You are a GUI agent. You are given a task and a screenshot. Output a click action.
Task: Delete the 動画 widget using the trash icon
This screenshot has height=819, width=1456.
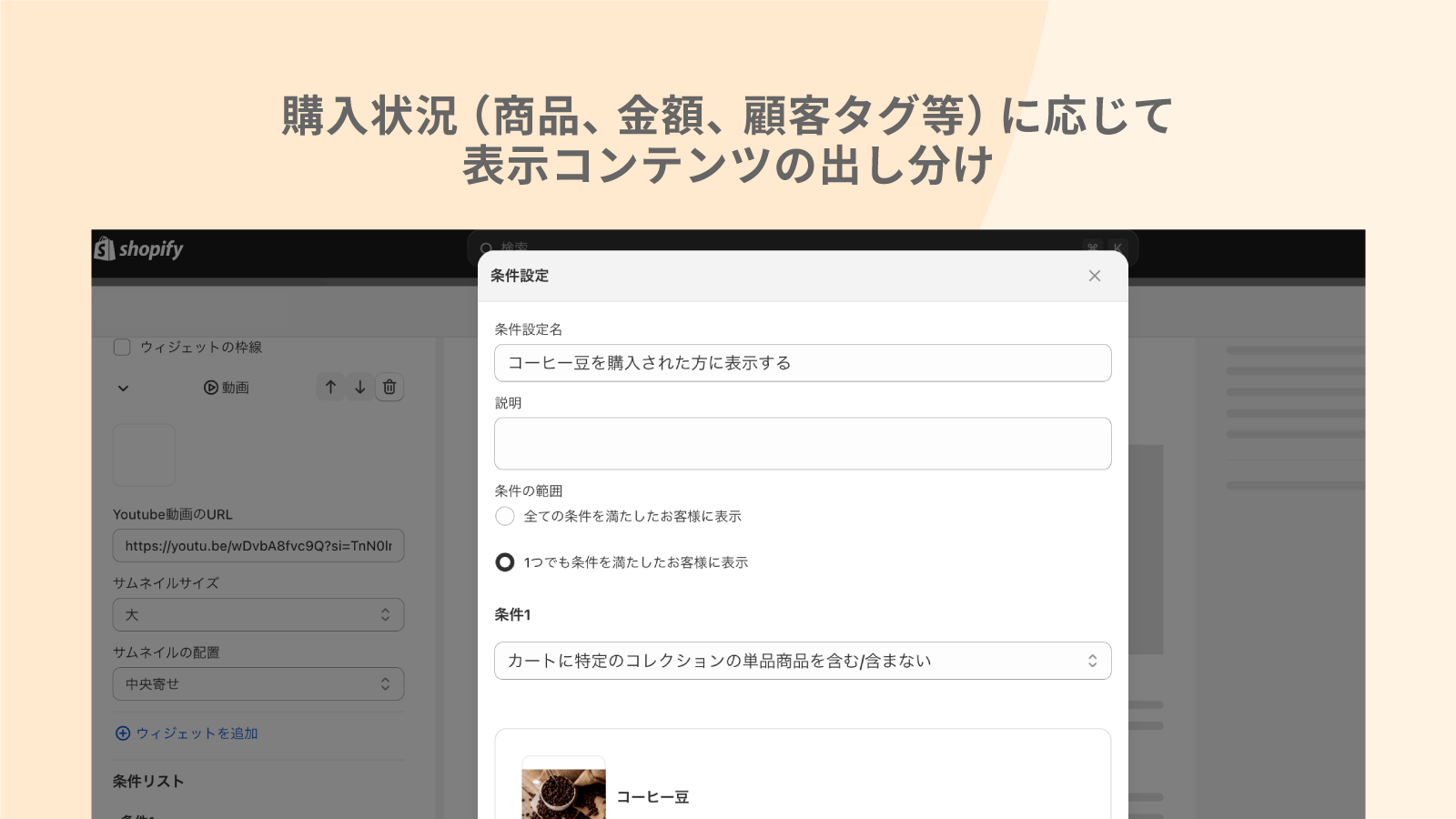(389, 387)
